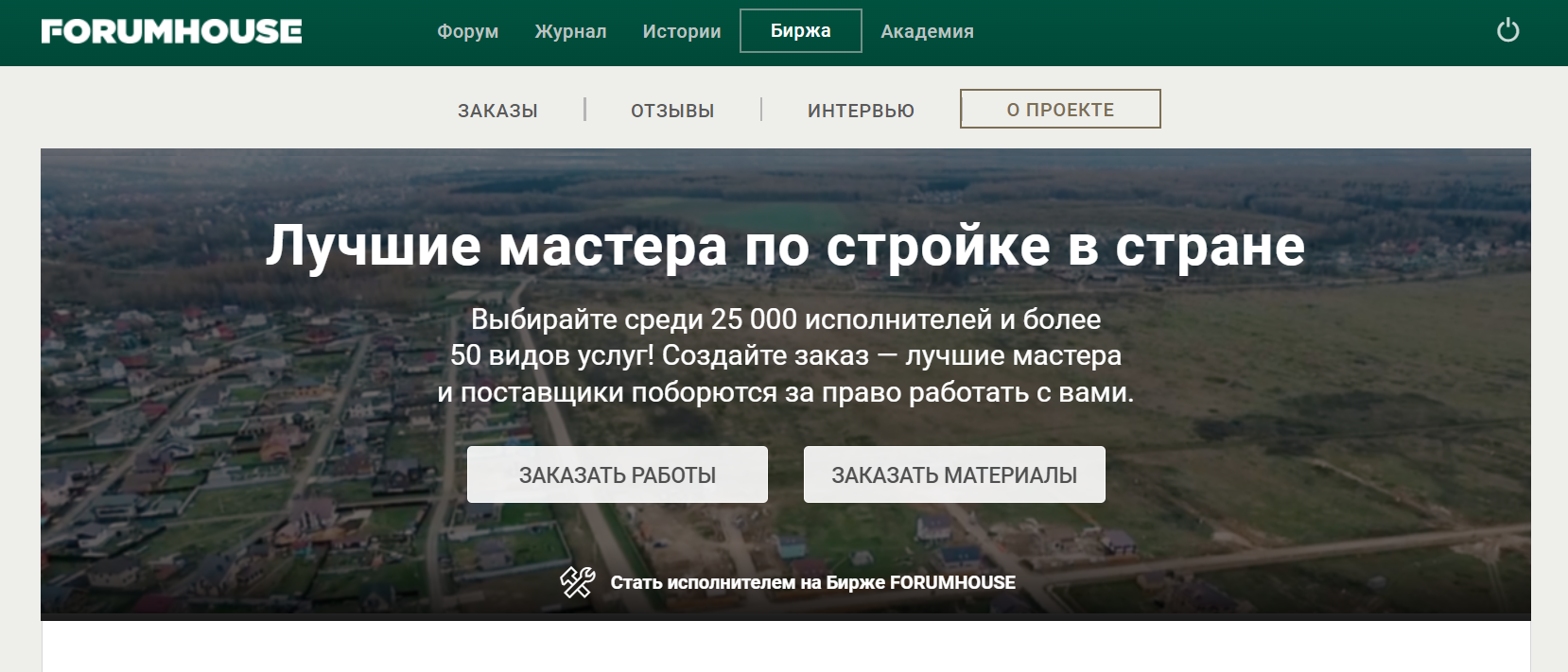This screenshot has width=1568, height=672.
Task: Click the separator between ЗАКАЗЫ and ОТЗЫВЫ
Action: pyautogui.click(x=585, y=110)
